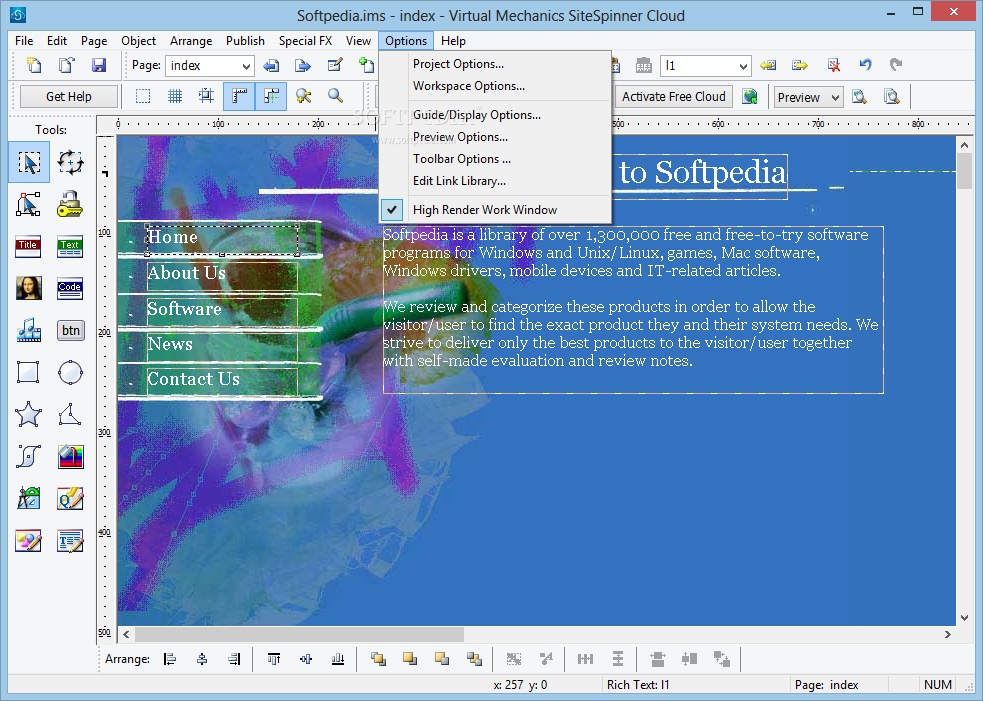Viewport: 983px width, 701px height.
Task: Click the horizontal scrollbar thumb
Action: [x=300, y=634]
